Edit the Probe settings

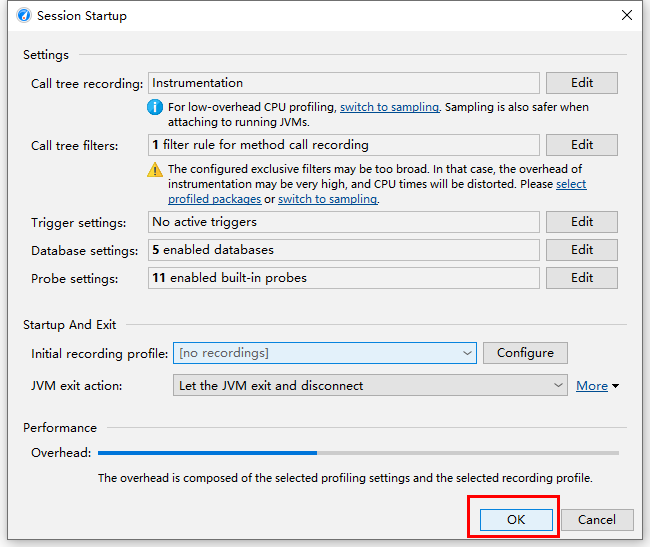coord(581,278)
